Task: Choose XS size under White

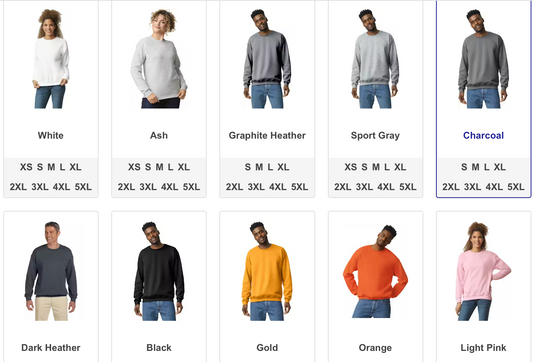Action: (26, 167)
